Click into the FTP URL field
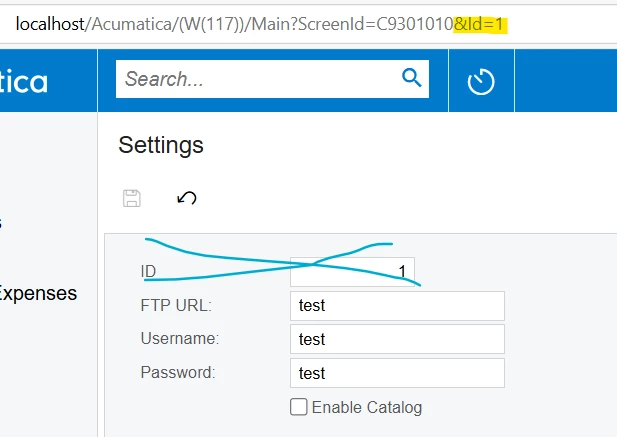This screenshot has height=437, width=617. [x=397, y=306]
